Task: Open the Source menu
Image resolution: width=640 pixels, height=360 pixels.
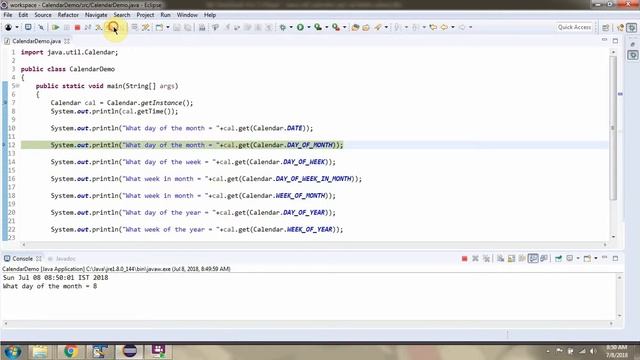Action: click(x=43, y=15)
